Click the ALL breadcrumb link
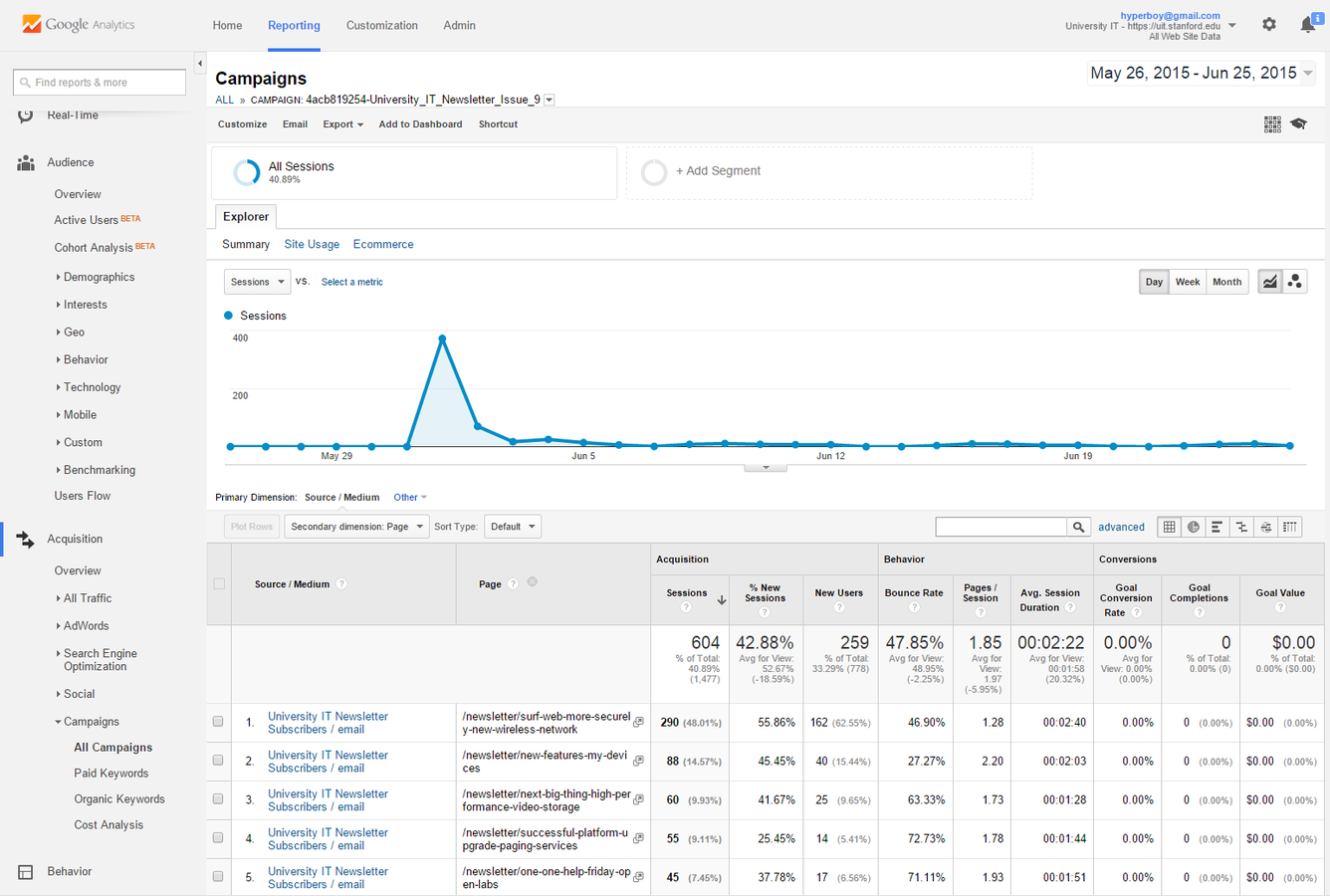 pos(224,100)
